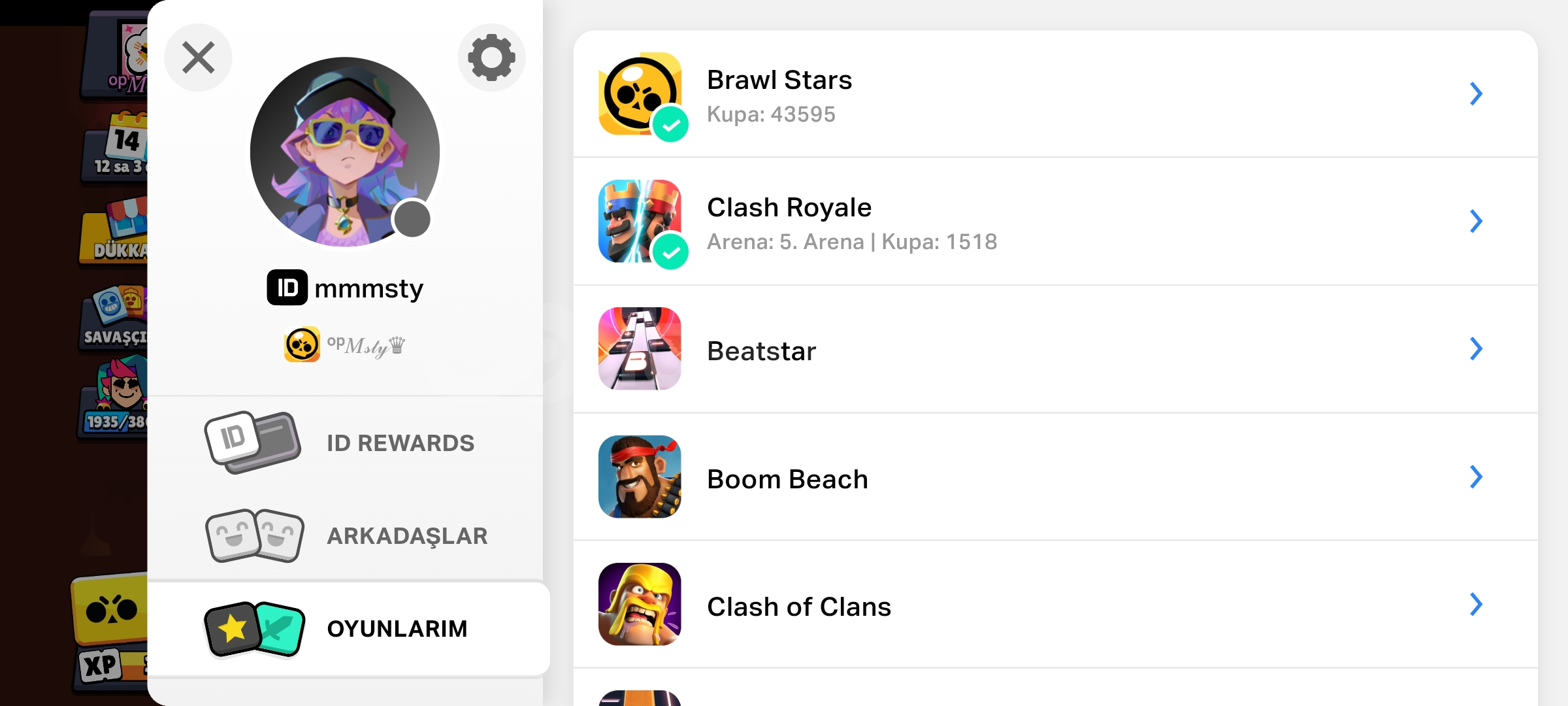
Task: Click the ID Rewards cards icon
Action: tap(253, 443)
